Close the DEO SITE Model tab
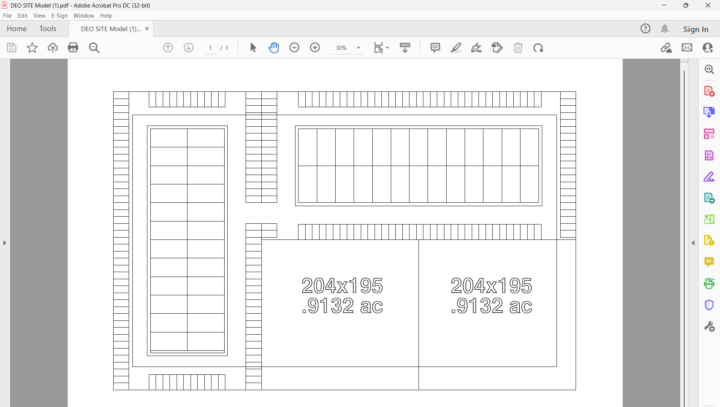The width and height of the screenshot is (720, 407). click(147, 28)
